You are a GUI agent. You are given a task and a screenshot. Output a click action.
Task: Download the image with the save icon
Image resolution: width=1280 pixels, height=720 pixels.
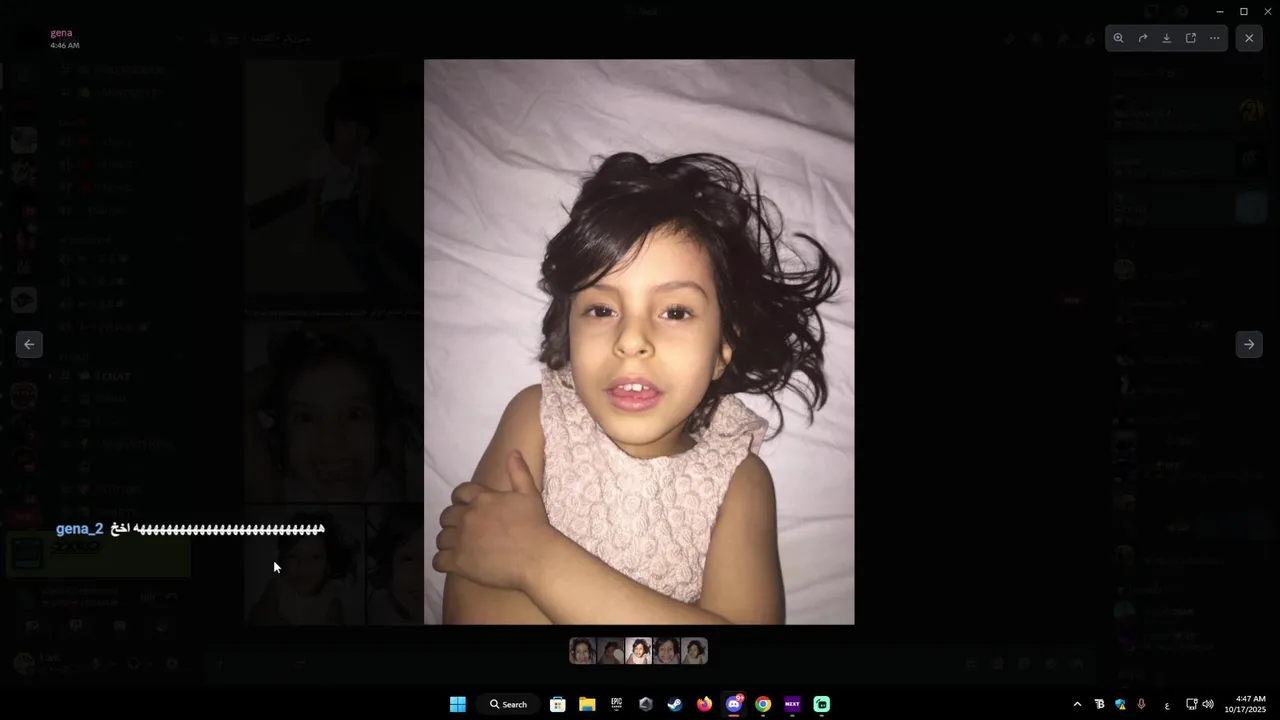(1166, 38)
